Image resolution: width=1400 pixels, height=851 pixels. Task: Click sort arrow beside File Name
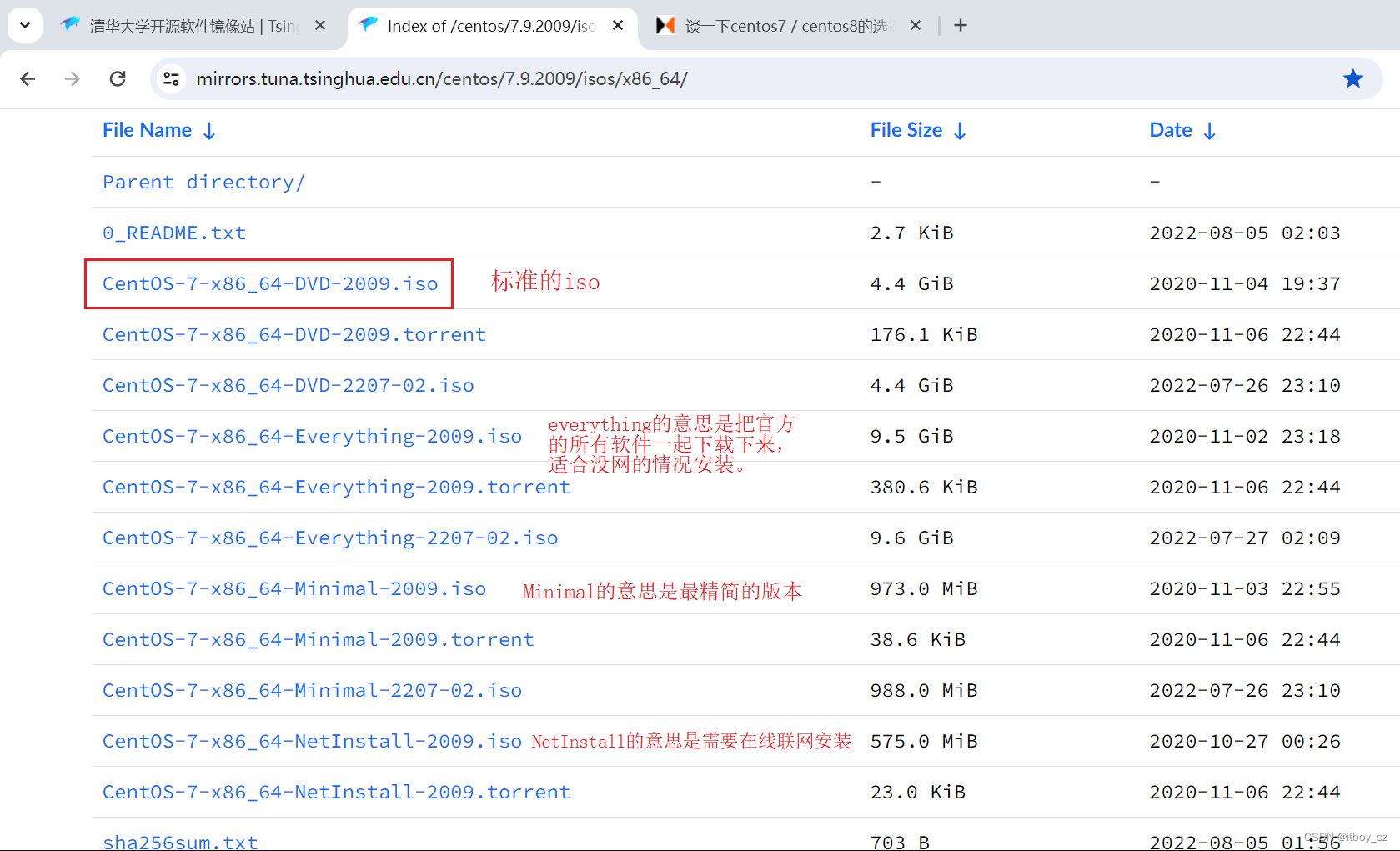pyautogui.click(x=209, y=131)
